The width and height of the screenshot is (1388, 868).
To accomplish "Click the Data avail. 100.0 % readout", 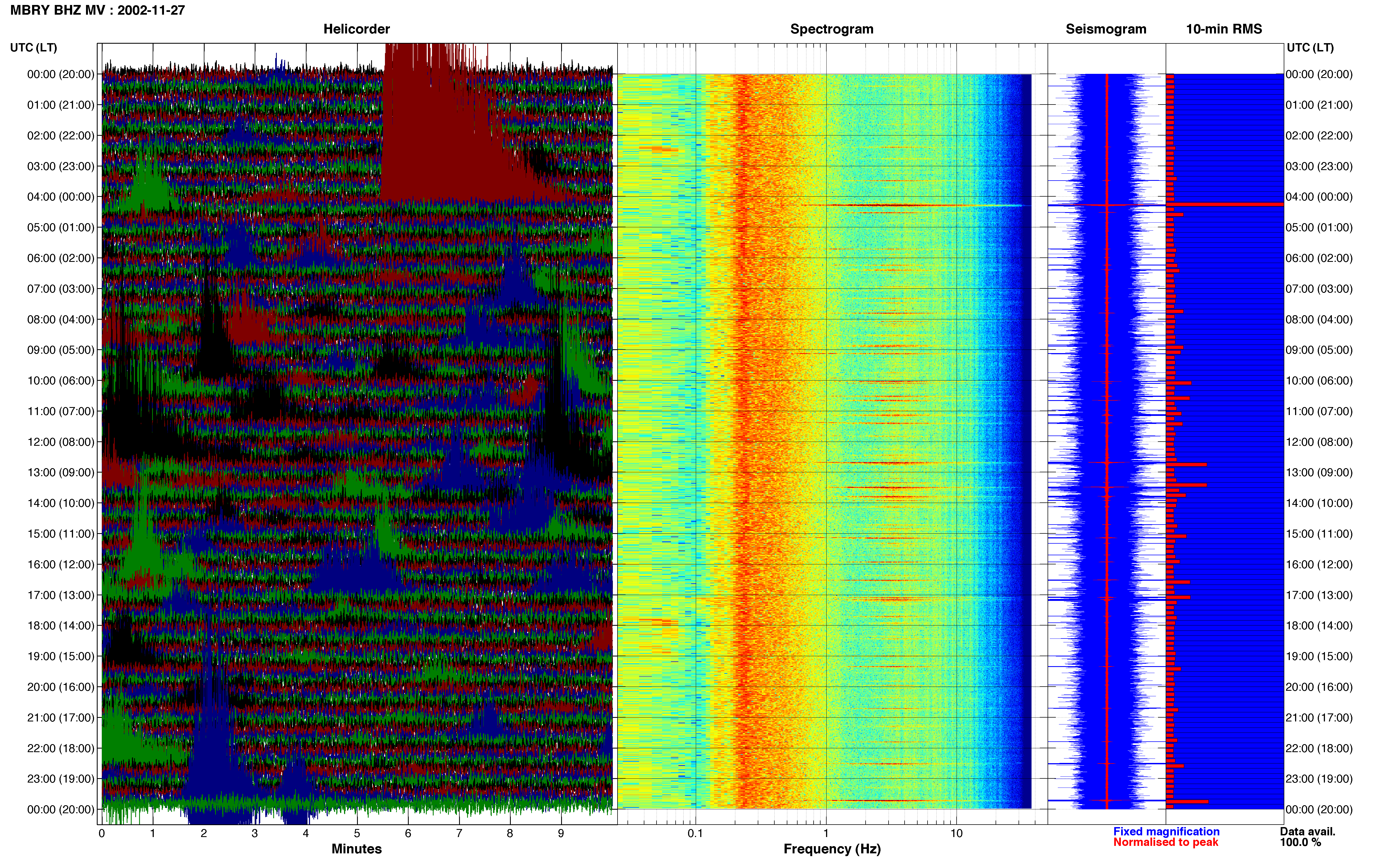I will (1308, 837).
